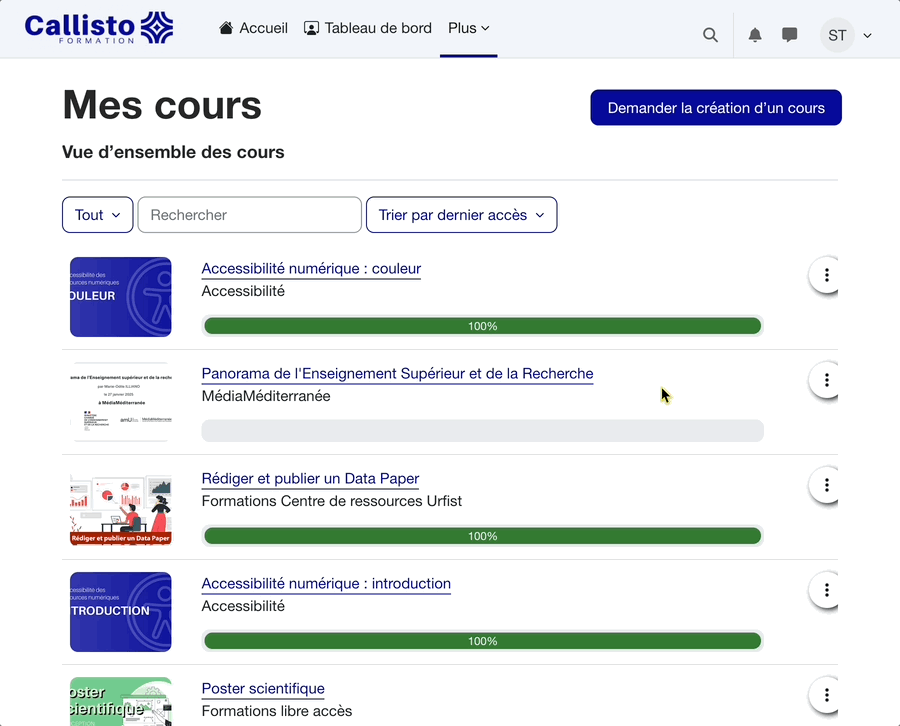Click Accessibilité category under the introduction course
This screenshot has width=900, height=726.
pyautogui.click(x=243, y=606)
